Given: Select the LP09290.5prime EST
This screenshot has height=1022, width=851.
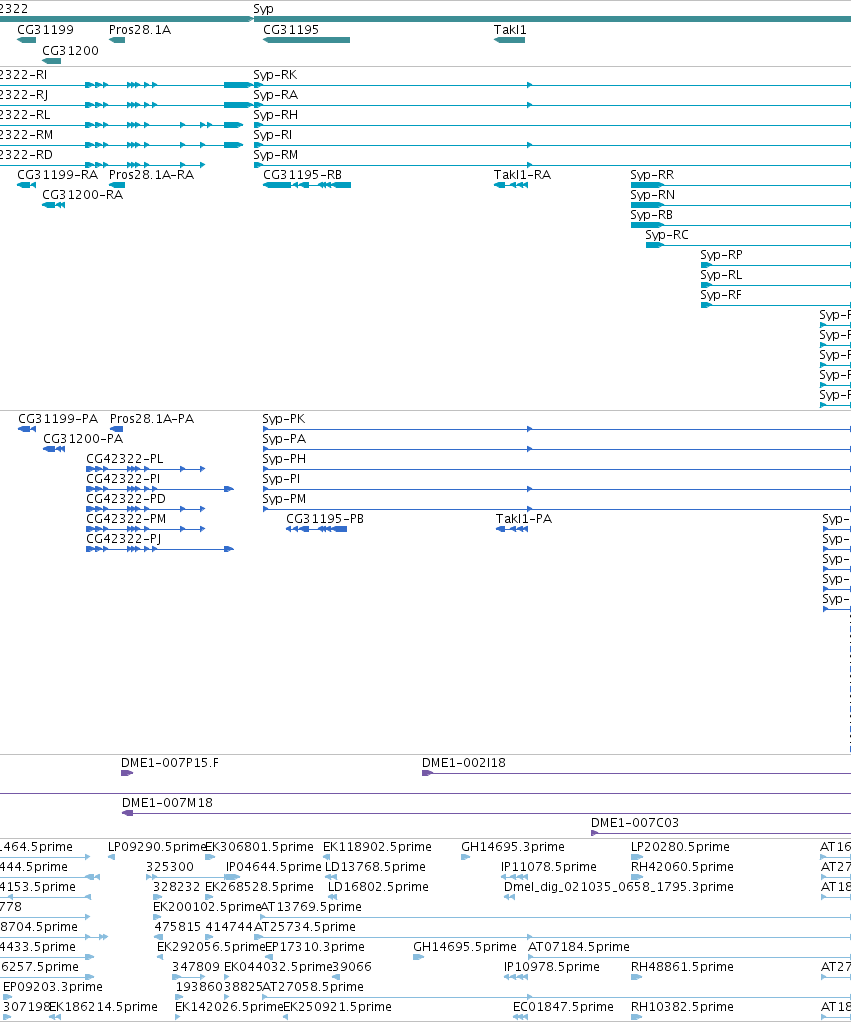Looking at the screenshot, I should pos(111,857).
